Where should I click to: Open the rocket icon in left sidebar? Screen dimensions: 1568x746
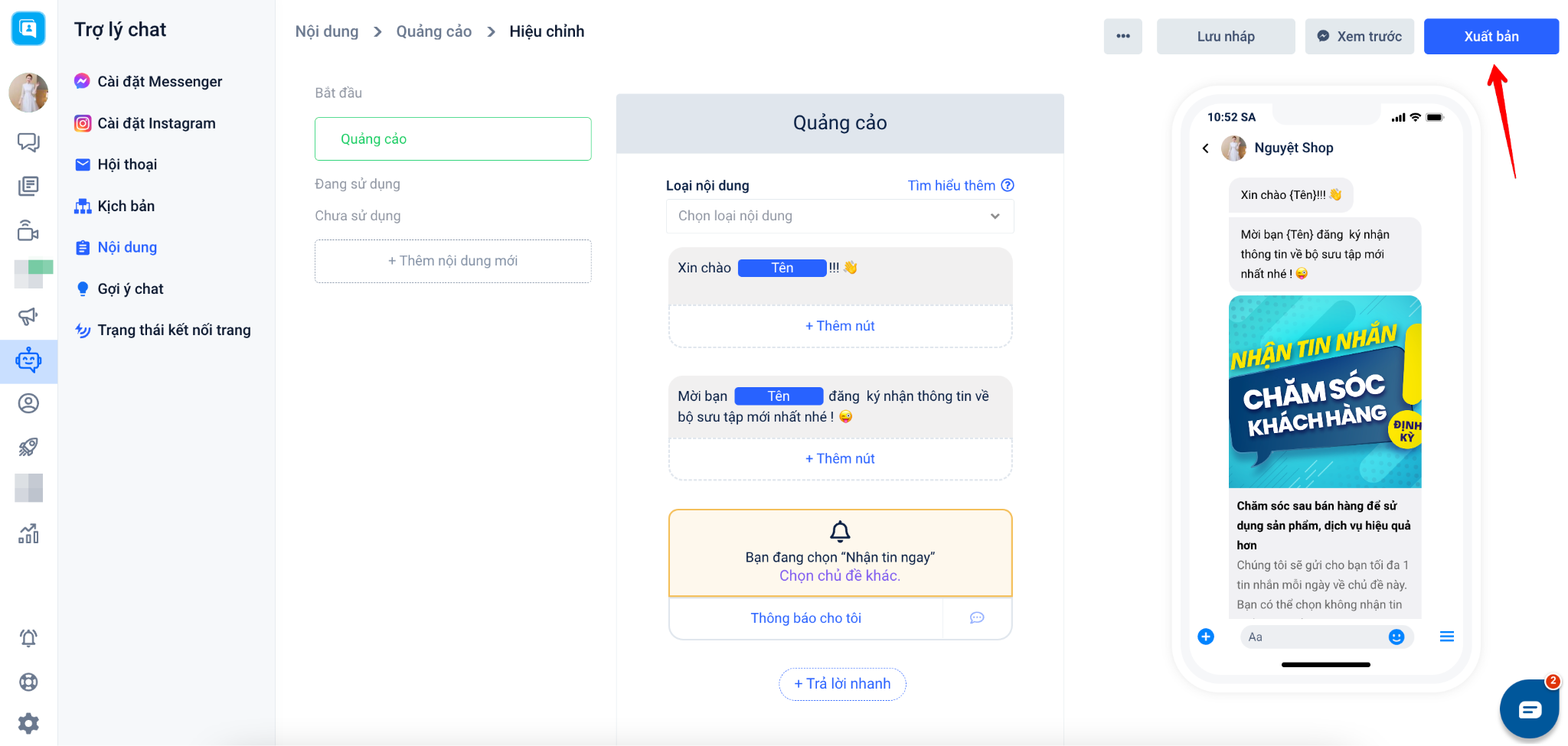pyautogui.click(x=28, y=447)
